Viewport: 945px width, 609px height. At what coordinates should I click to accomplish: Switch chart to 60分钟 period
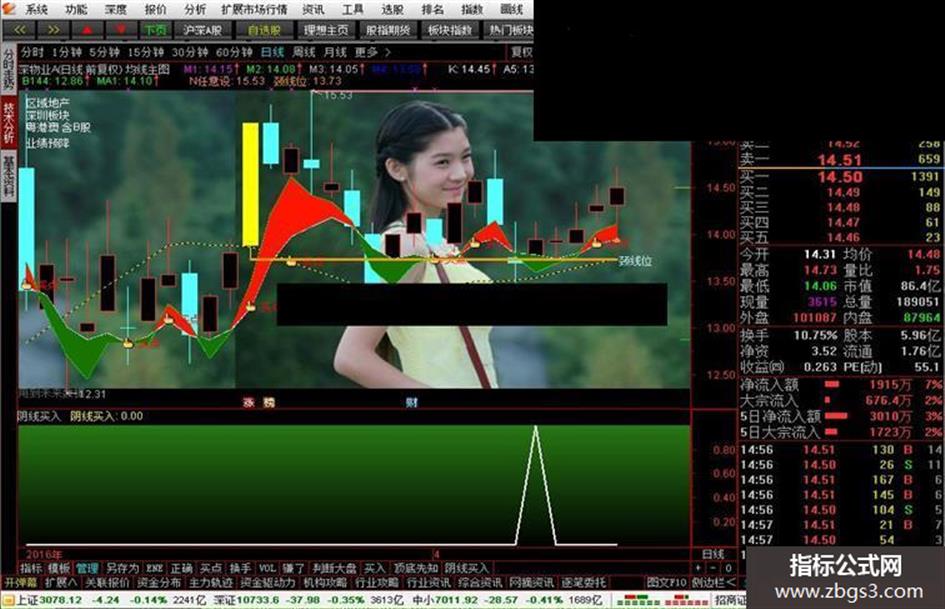coord(234,52)
